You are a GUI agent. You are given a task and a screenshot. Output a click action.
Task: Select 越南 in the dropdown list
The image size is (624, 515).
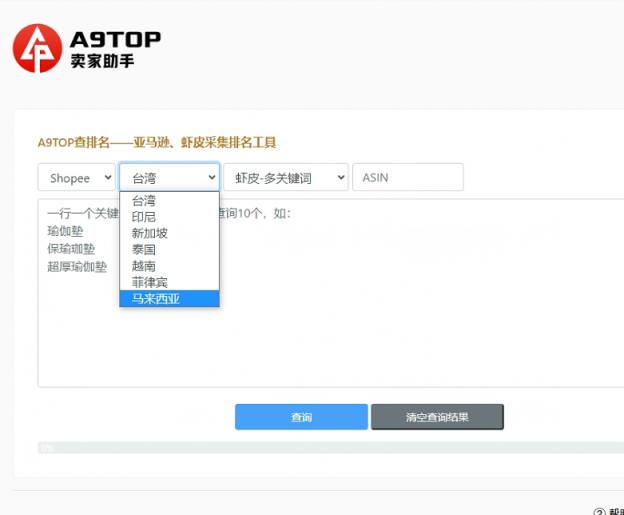(170, 266)
